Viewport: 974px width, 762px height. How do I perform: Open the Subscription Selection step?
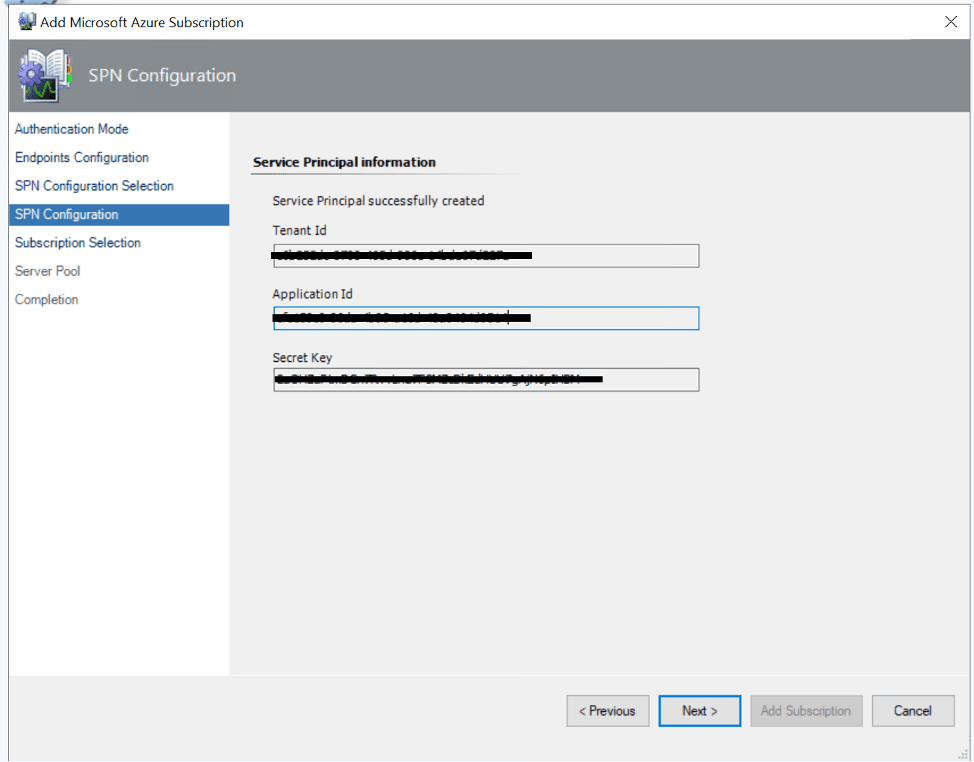coord(78,243)
